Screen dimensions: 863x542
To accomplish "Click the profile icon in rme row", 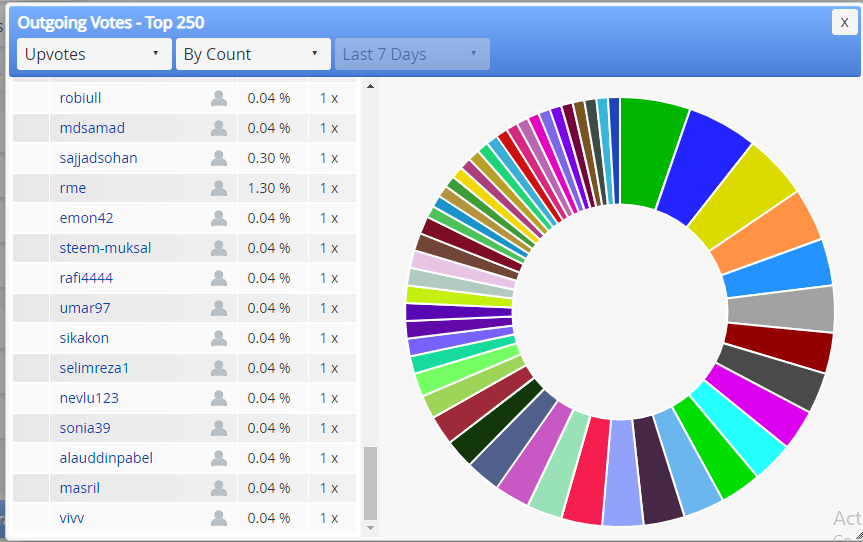I will click(219, 188).
